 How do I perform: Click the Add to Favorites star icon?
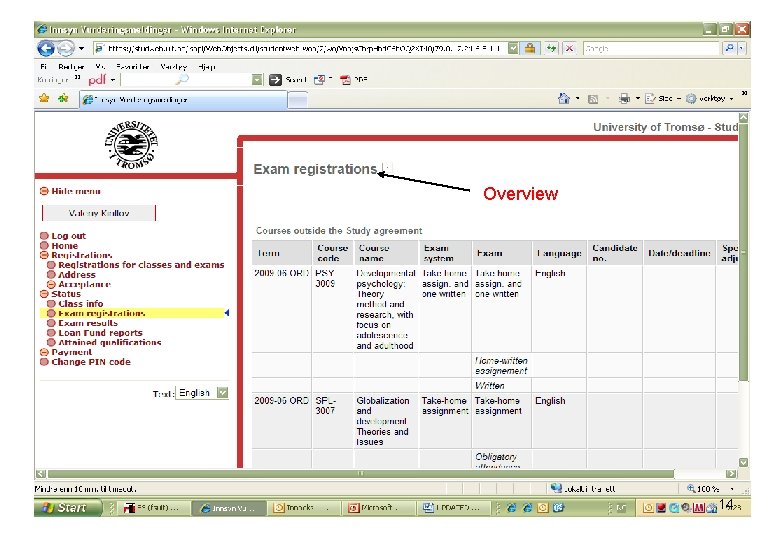[63, 98]
